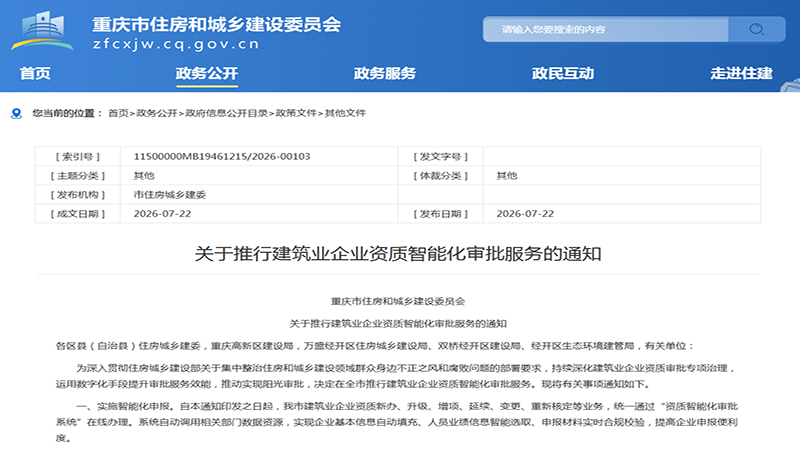Click the paragraph starting 一、实施智能化申报
The image size is (800, 450).
click(396, 422)
